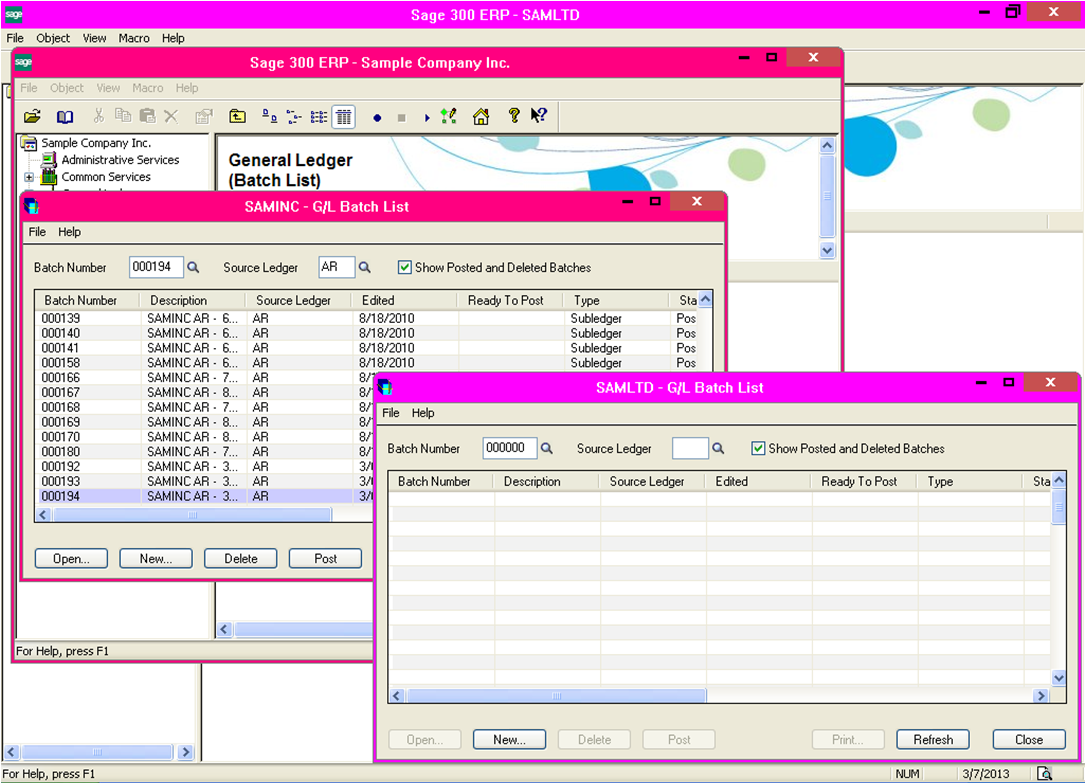
Task: Click the Paste clipboard toolbar icon
Action: (x=148, y=116)
